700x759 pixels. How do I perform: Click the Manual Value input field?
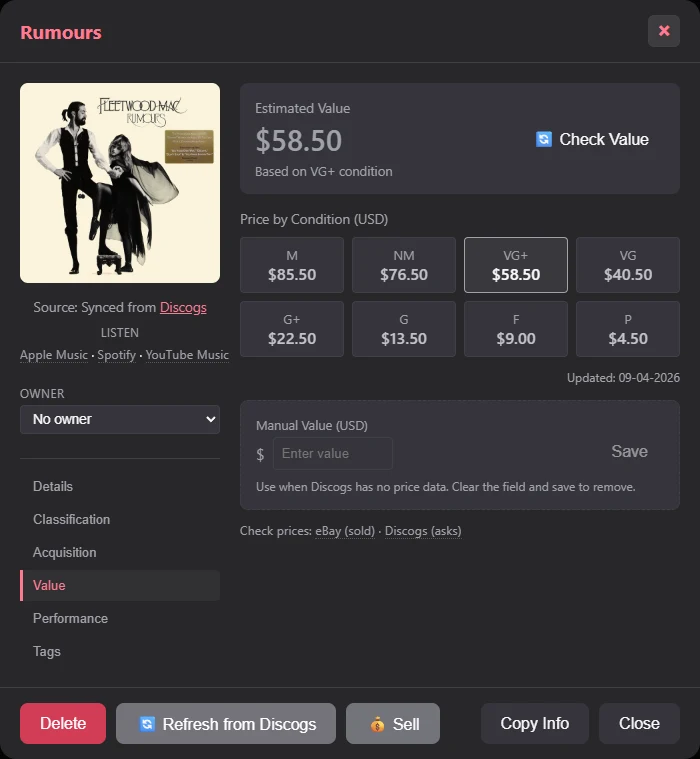(333, 454)
